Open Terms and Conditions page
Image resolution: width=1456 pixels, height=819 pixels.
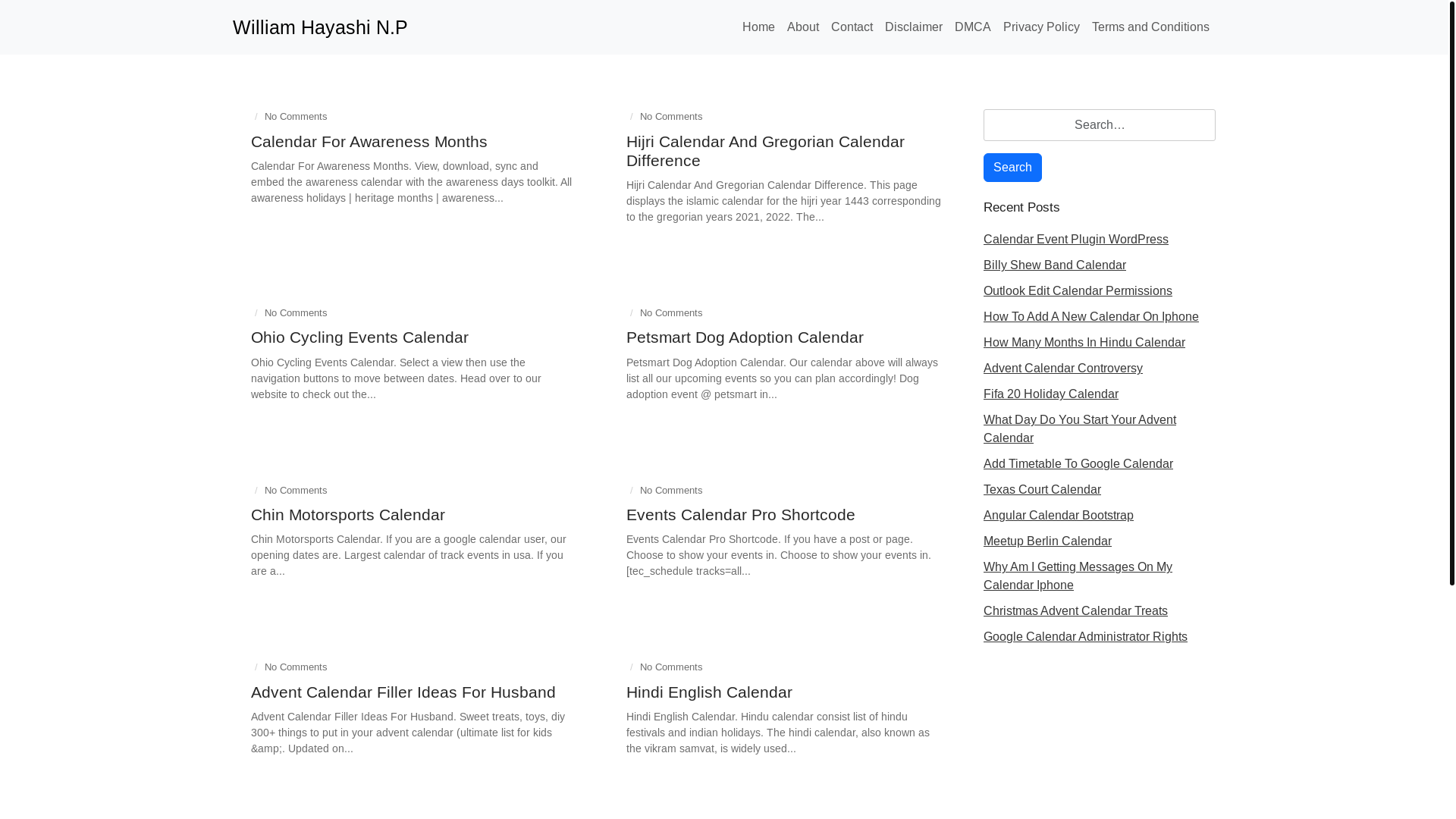[x=1150, y=27]
